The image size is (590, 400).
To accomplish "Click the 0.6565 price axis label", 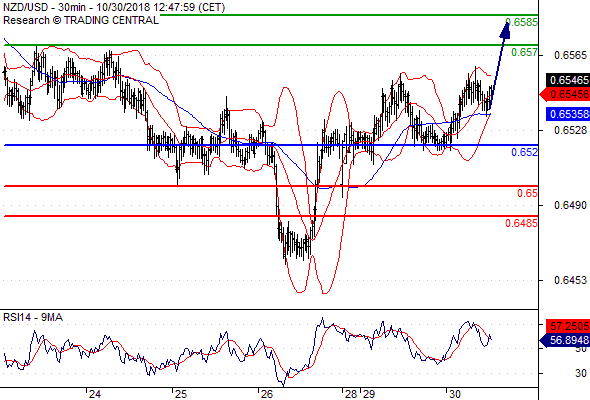I will pos(570,55).
